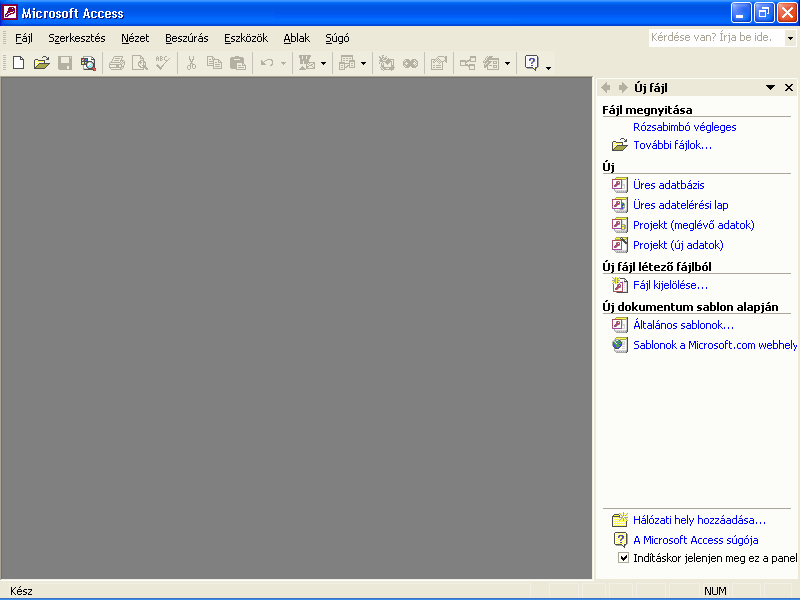Expand the New Object dropdown arrow

[x=507, y=64]
